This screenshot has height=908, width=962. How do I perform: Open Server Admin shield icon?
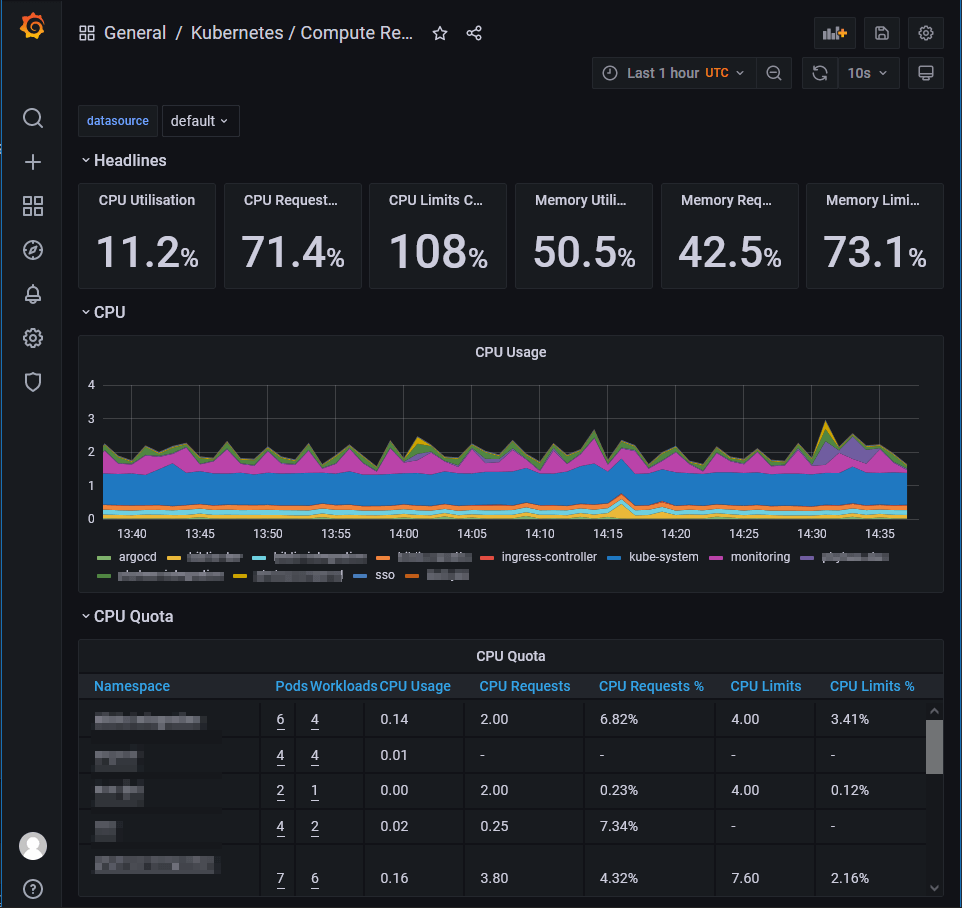coord(33,382)
